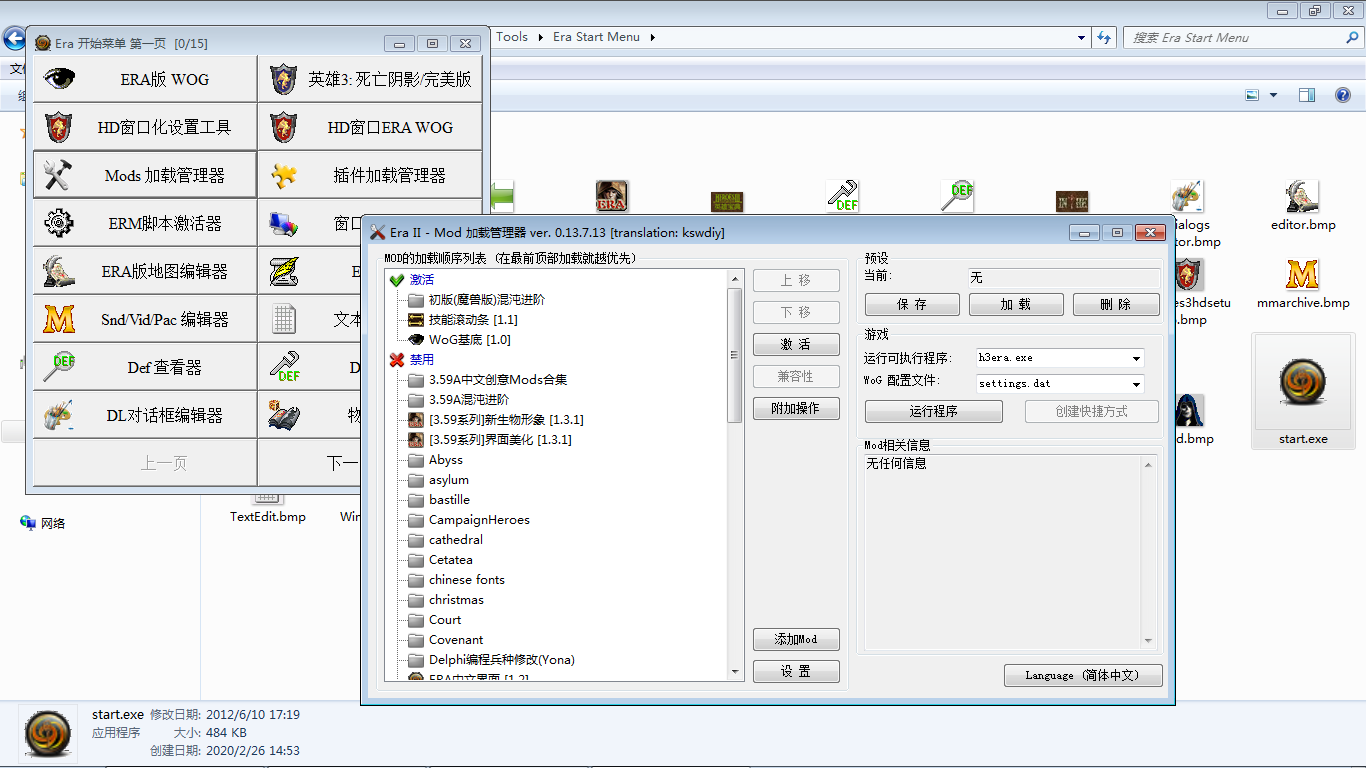Viewport: 1366px width, 768px height.
Task: Click 下移 move down button
Action: click(x=796, y=312)
